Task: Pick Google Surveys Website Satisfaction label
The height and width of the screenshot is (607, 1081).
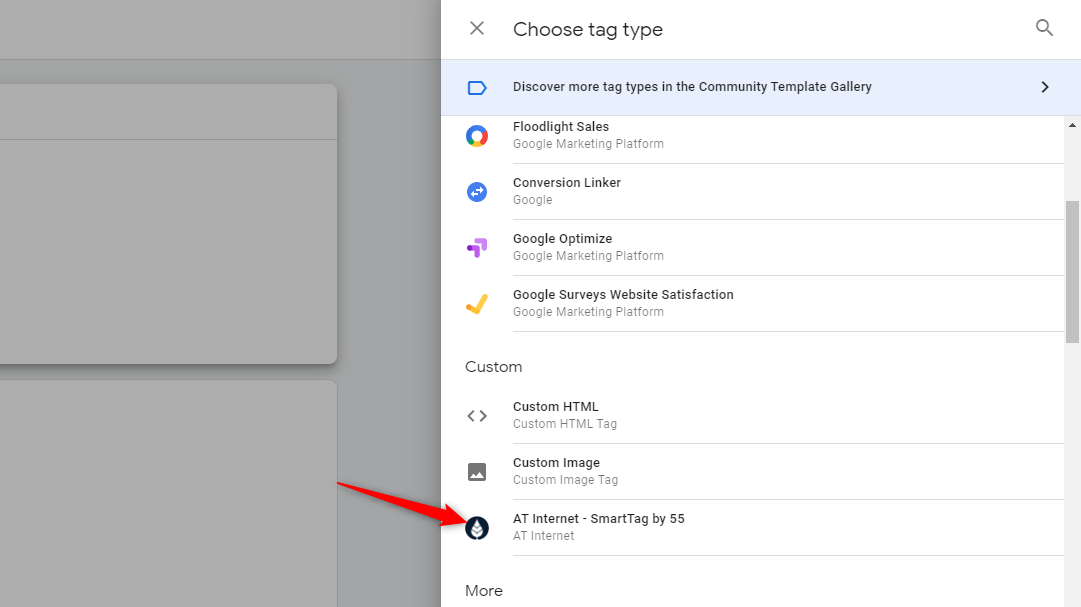Action: 623,295
